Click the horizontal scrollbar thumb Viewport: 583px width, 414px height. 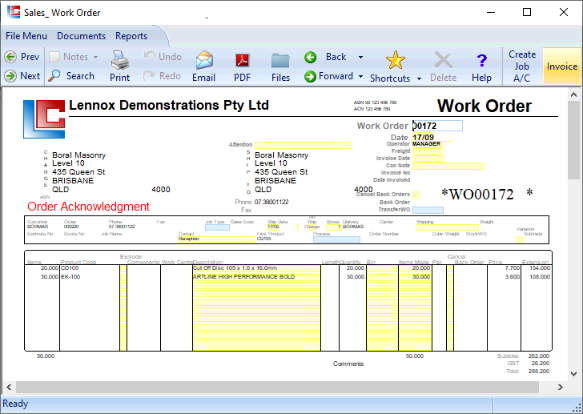point(277,387)
